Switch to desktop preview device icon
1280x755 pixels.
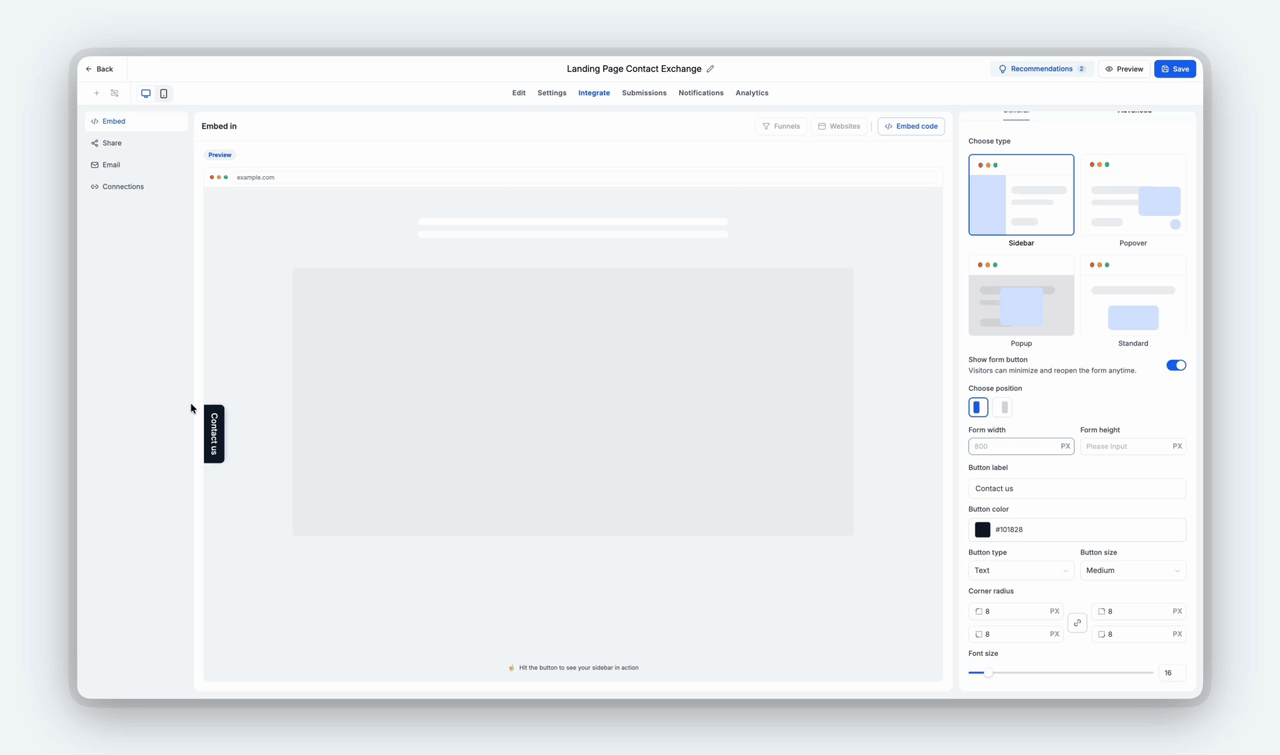click(x=146, y=94)
